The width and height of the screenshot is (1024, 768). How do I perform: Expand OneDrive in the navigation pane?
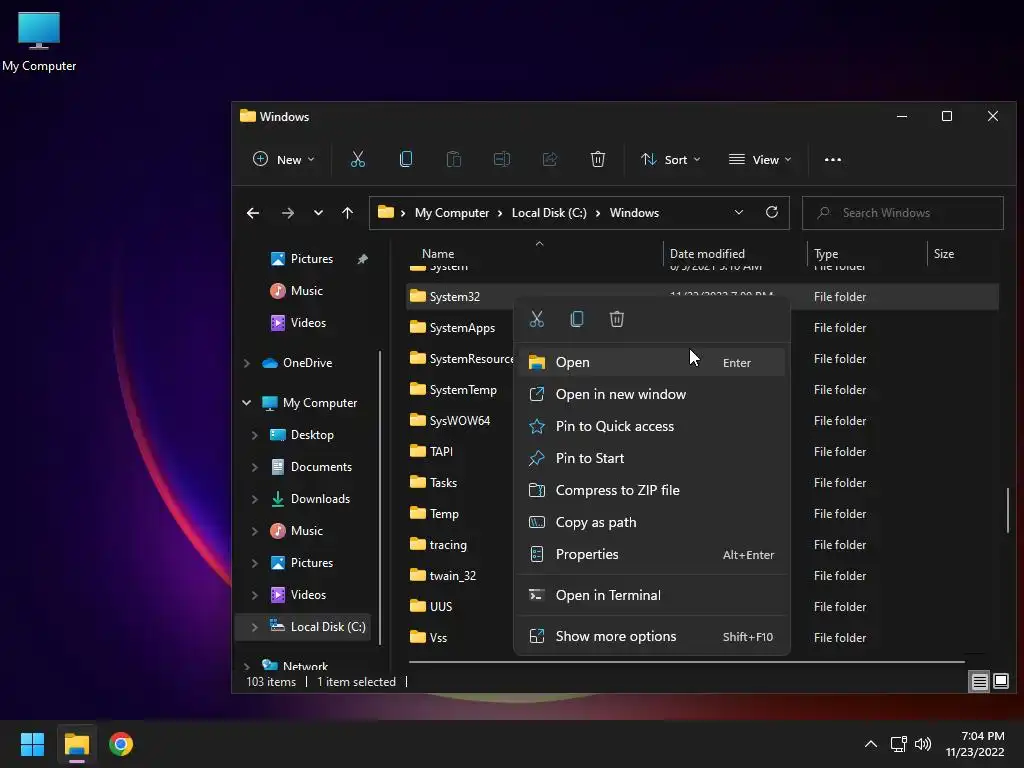click(x=247, y=363)
